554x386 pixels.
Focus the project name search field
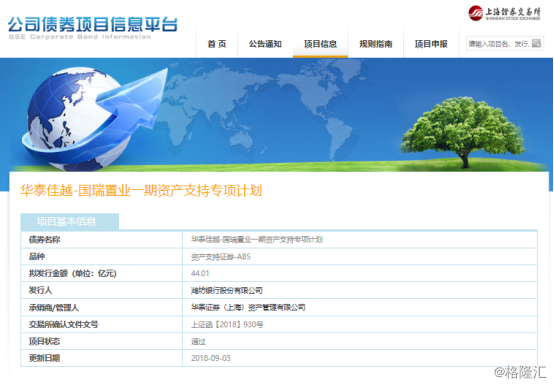point(499,43)
